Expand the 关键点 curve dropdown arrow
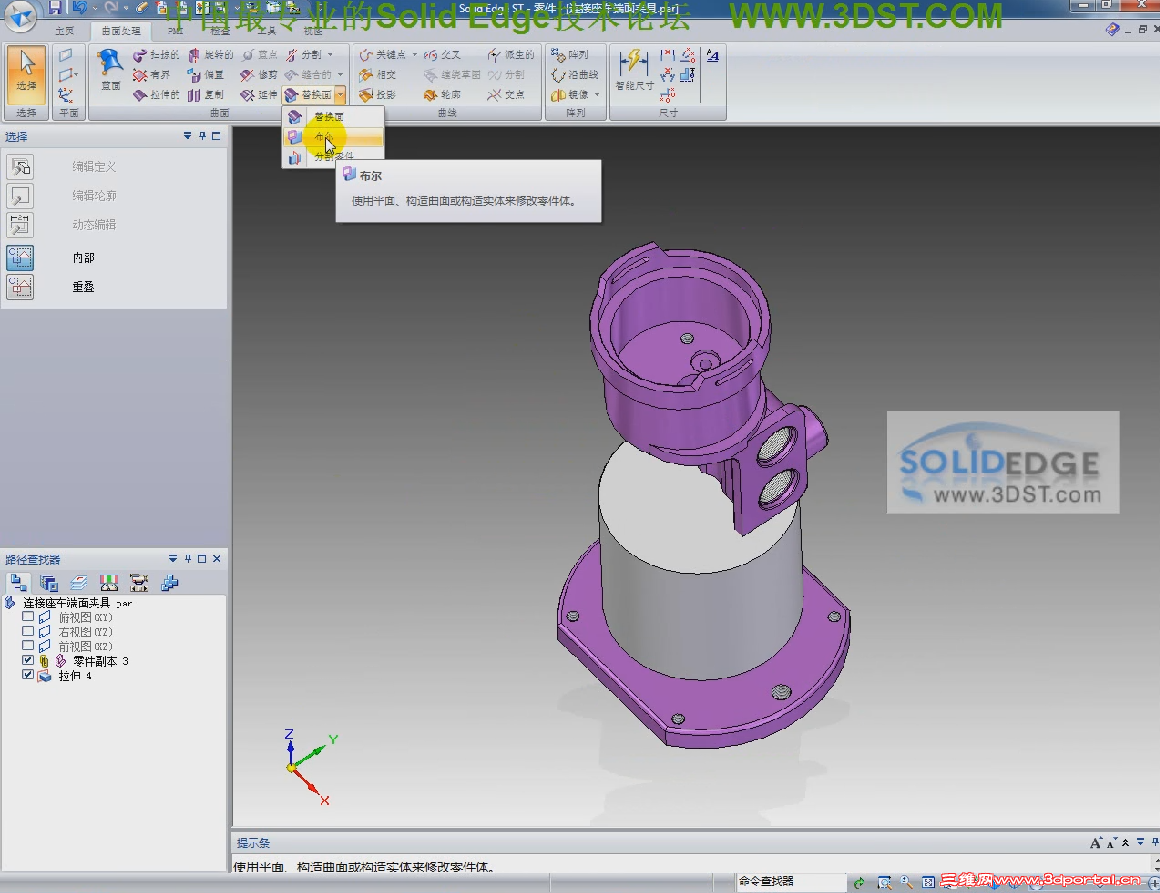Screen dimensions: 1160x893 (414, 55)
